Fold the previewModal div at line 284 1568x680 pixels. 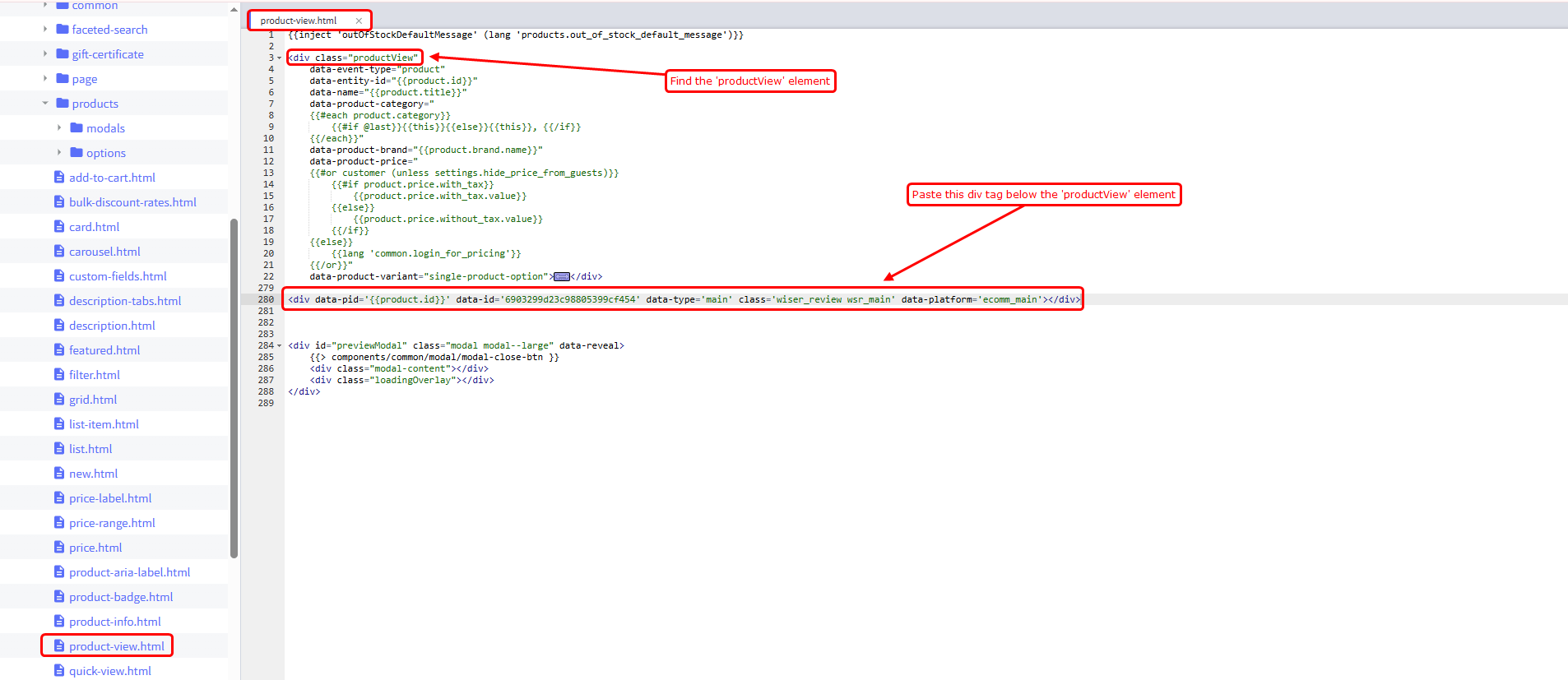[x=279, y=346]
